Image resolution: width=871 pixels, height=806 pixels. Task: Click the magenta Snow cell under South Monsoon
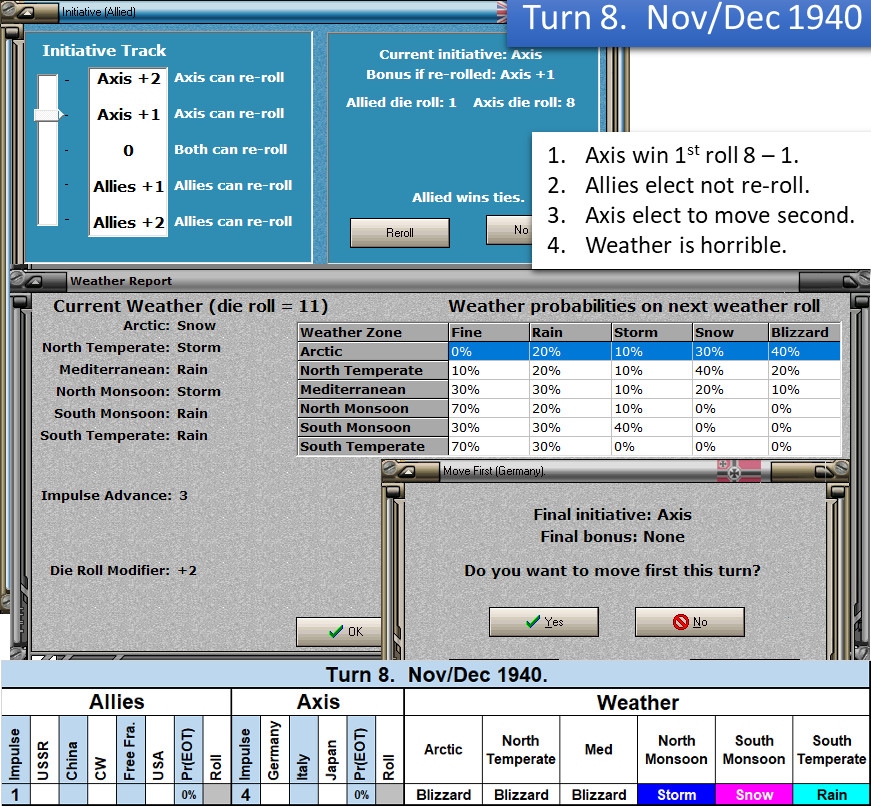(754, 795)
